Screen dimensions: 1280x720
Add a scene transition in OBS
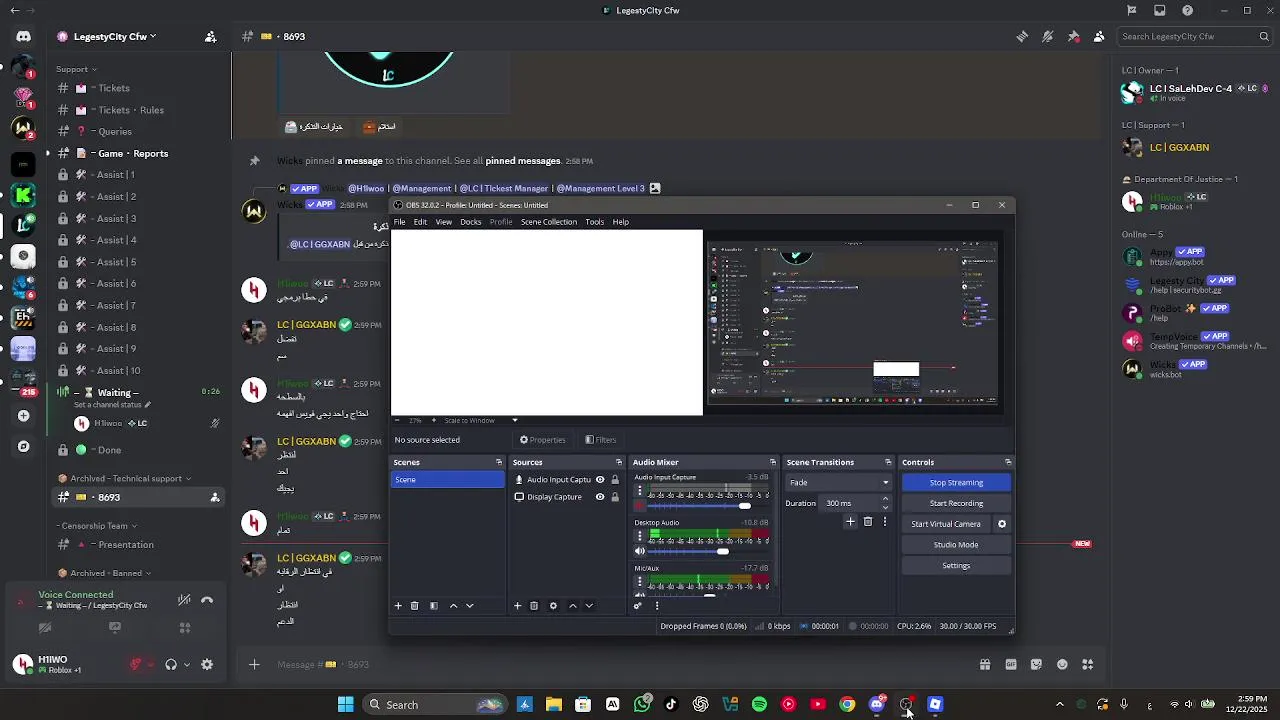(851, 521)
